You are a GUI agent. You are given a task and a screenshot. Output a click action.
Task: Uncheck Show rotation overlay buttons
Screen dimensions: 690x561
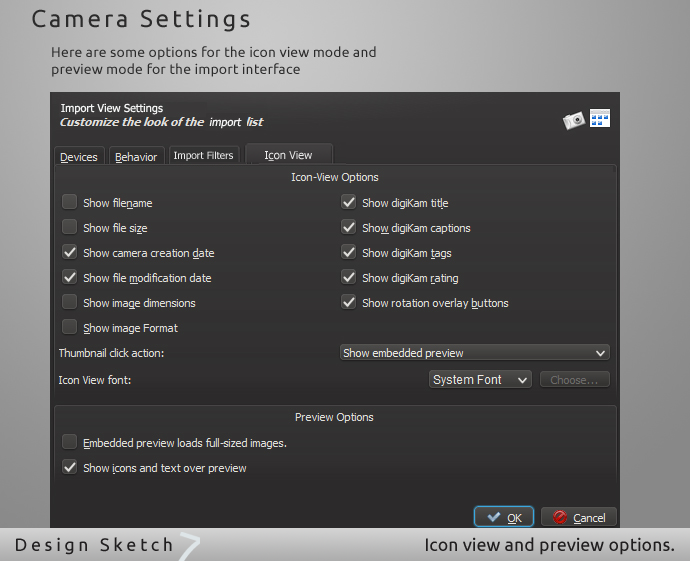348,302
